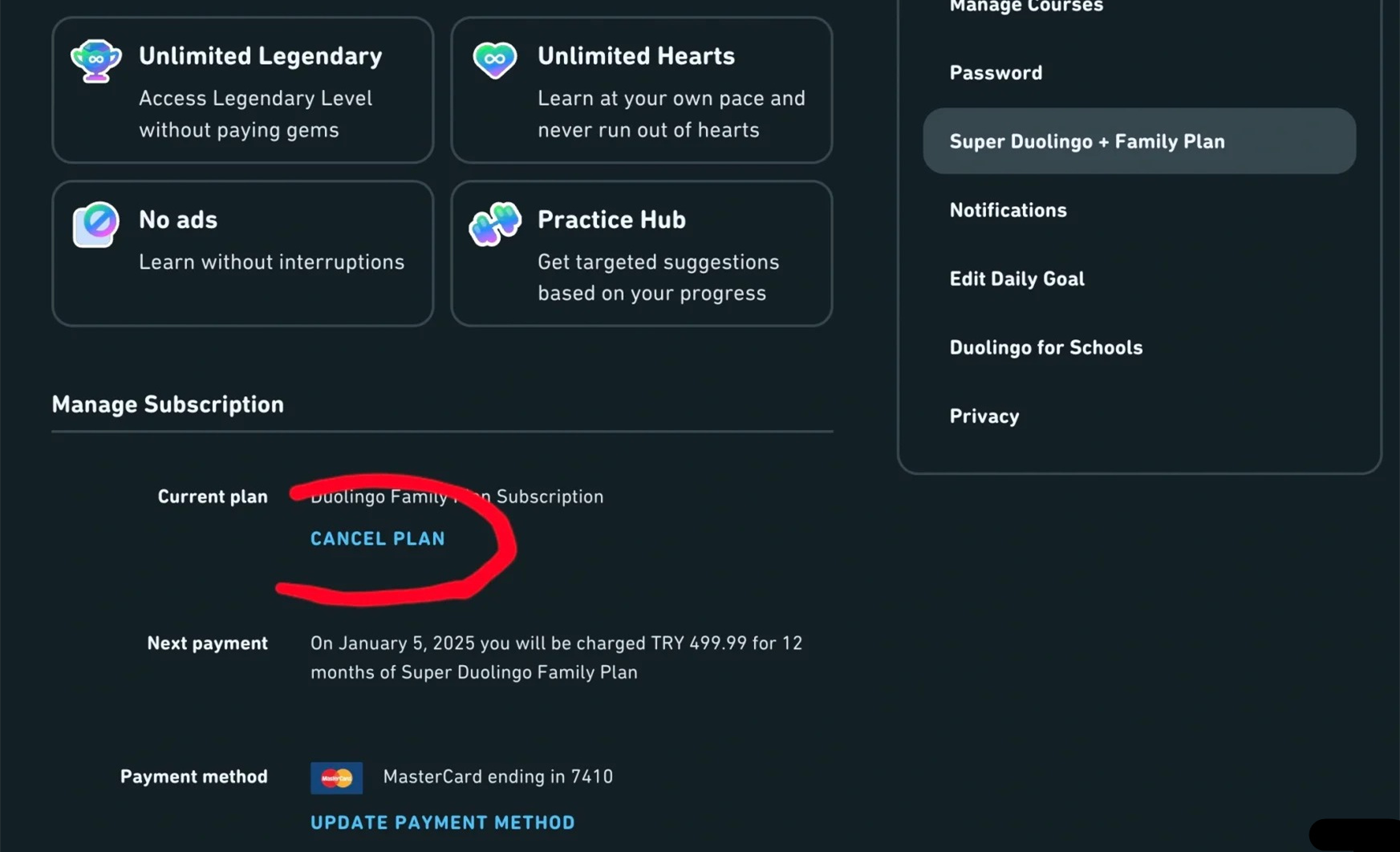Click the No ads feature card
This screenshot has height=852, width=1400.
pos(242,253)
